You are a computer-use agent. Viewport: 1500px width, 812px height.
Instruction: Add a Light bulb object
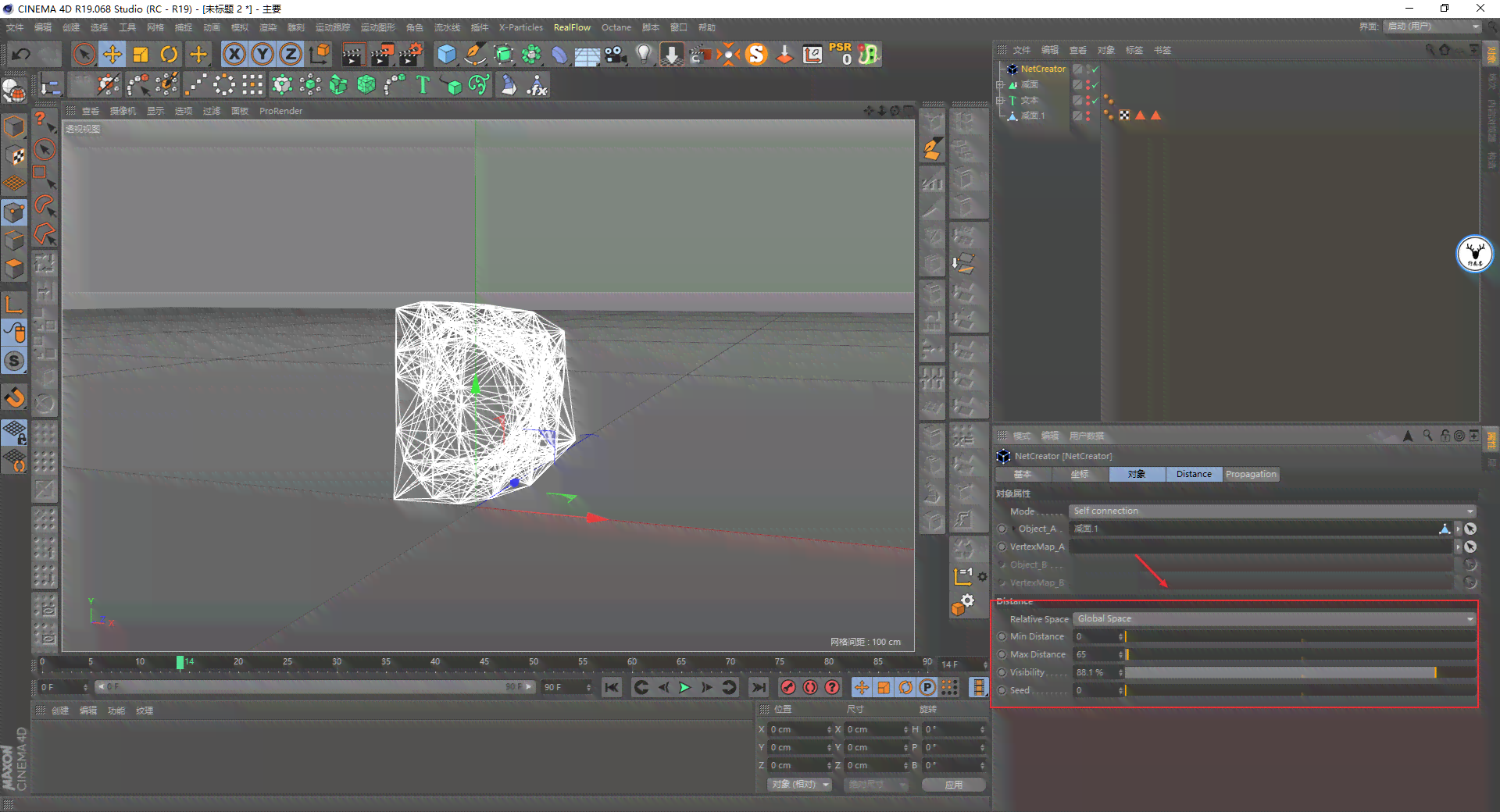(x=644, y=54)
